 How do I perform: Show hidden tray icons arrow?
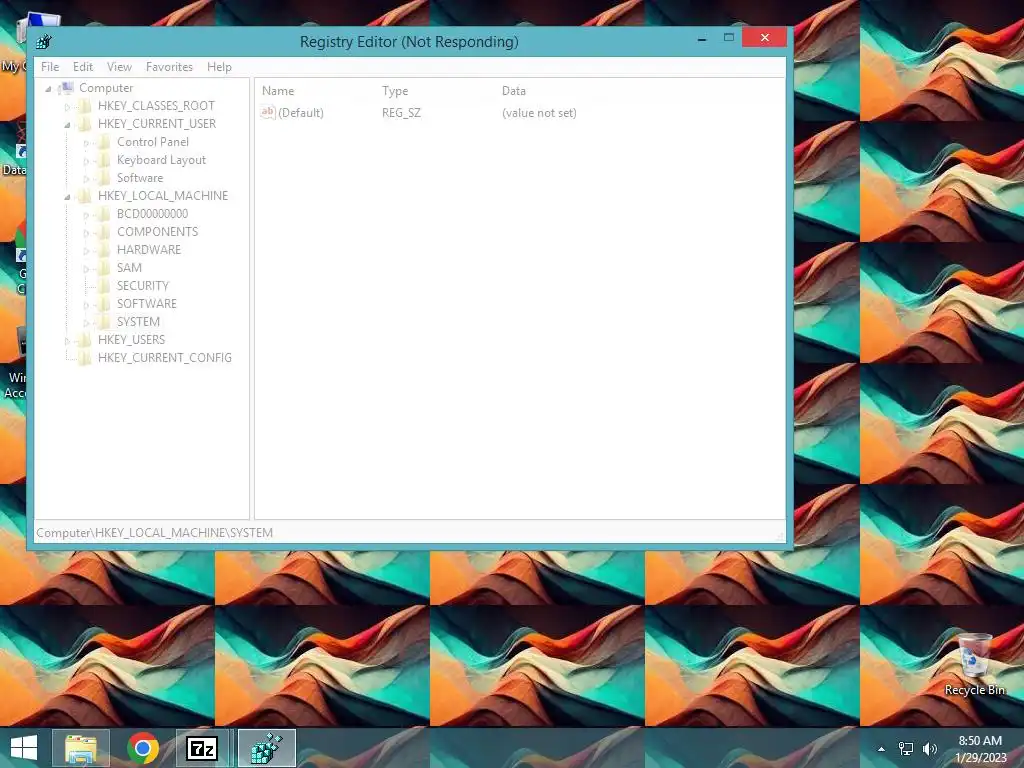881,749
